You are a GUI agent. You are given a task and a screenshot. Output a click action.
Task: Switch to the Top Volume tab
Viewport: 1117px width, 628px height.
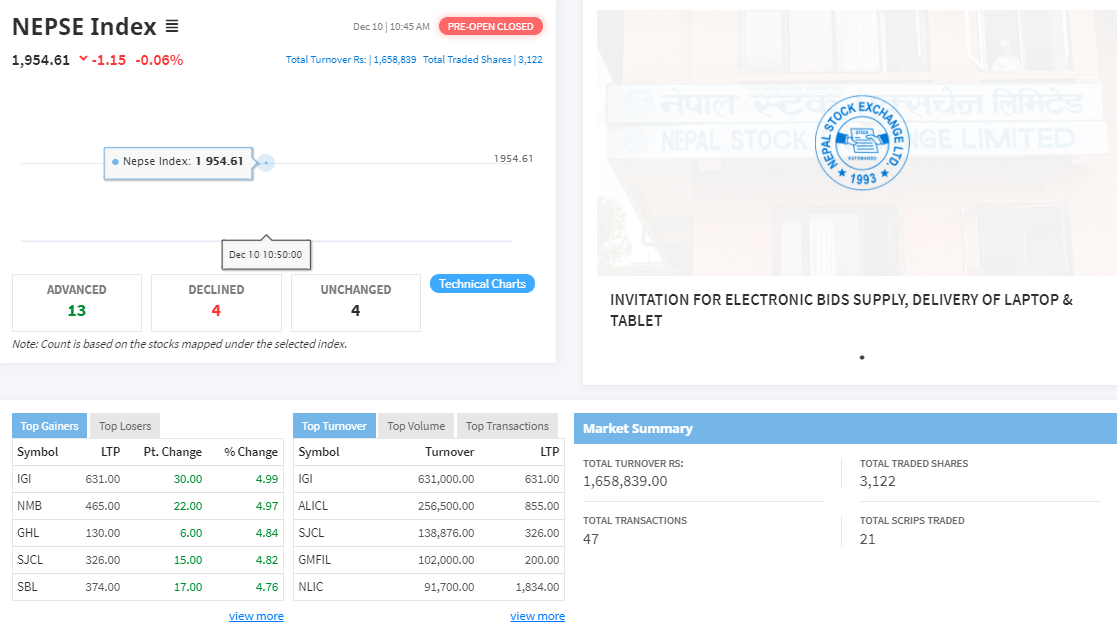click(416, 426)
